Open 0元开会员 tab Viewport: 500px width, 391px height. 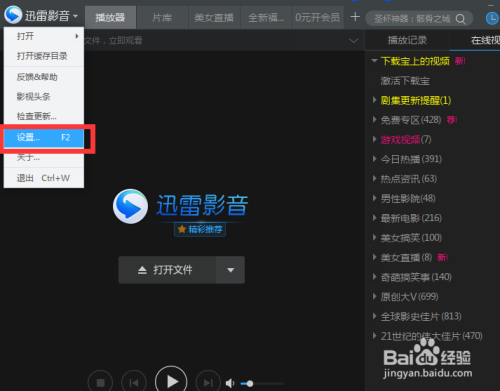click(318, 17)
